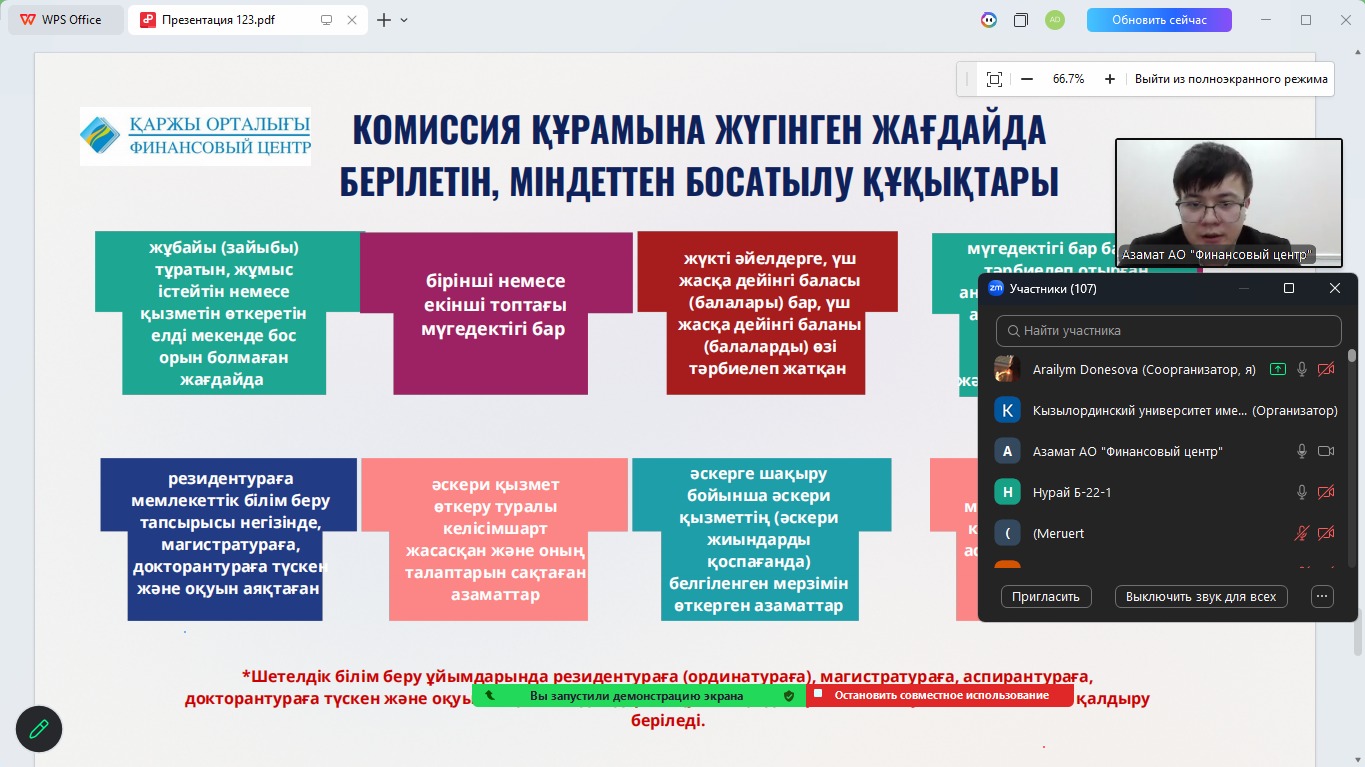Click the 66.7% zoom level value
Image resolution: width=1365 pixels, height=767 pixels.
1068,79
